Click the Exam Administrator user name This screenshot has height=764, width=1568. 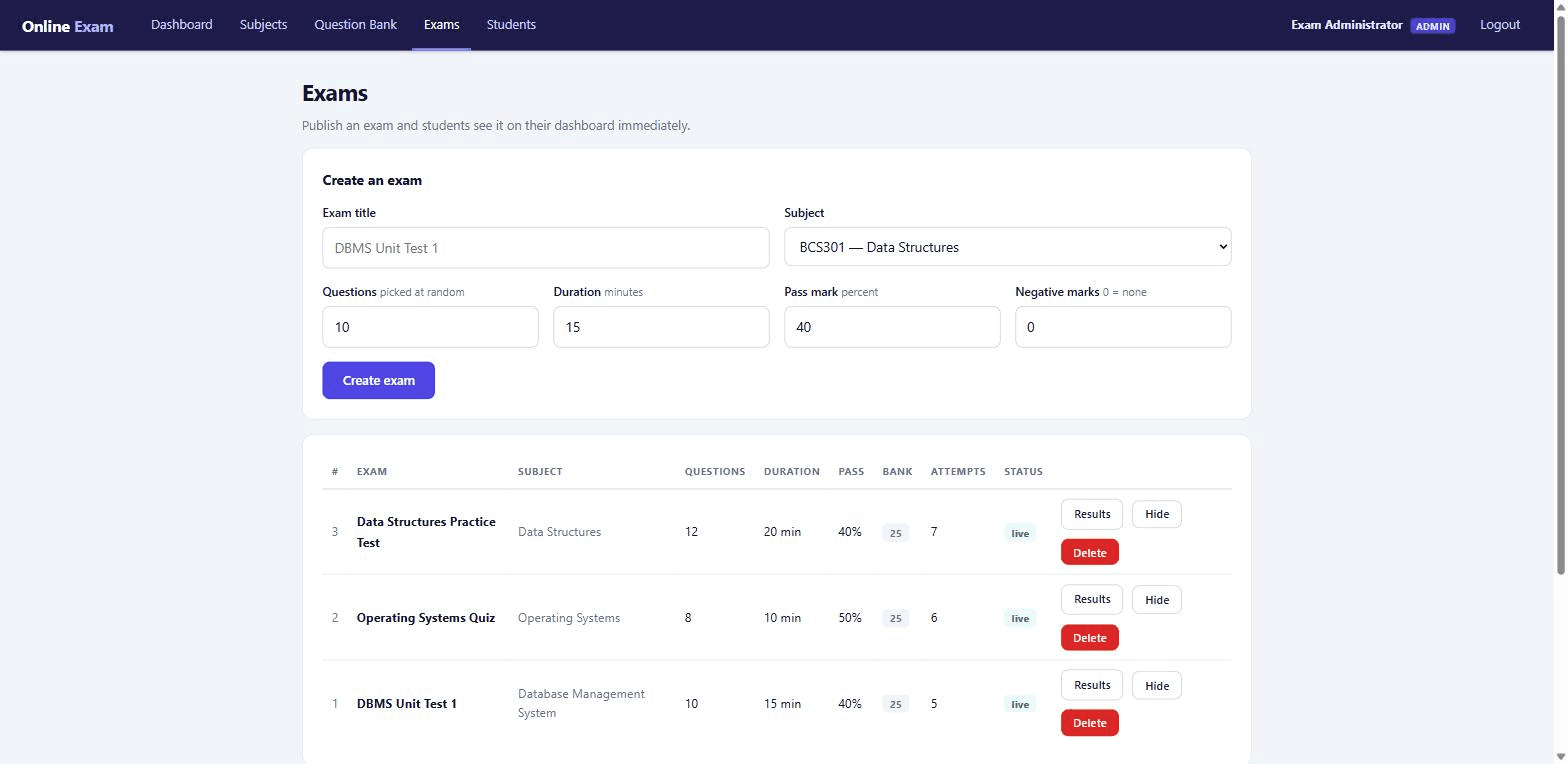(x=1346, y=25)
